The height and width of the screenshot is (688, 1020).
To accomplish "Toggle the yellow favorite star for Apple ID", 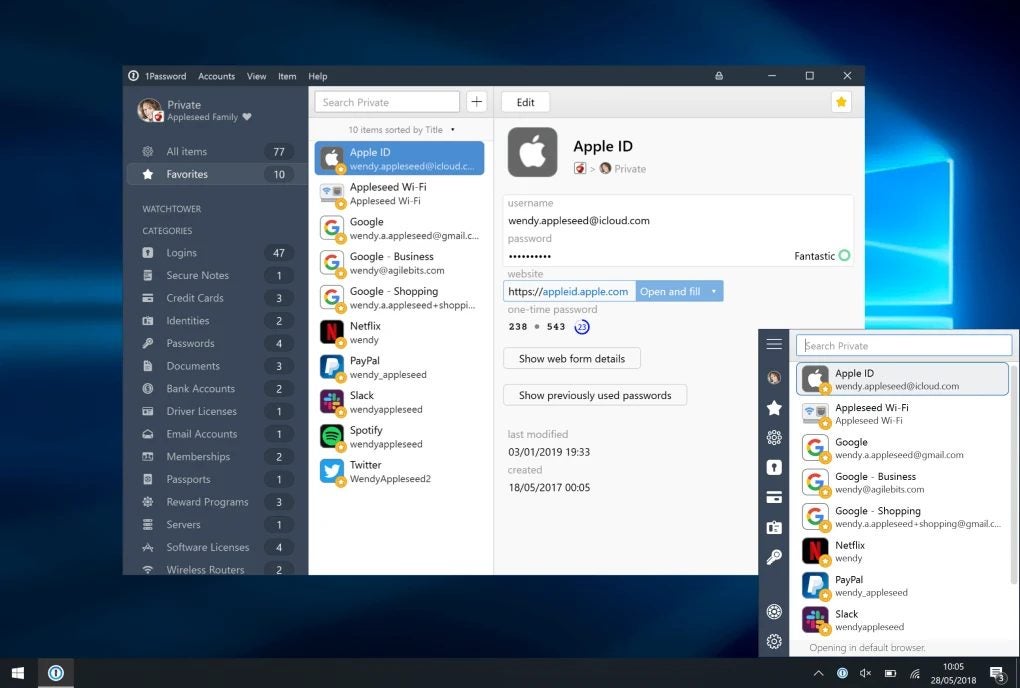I will (841, 101).
